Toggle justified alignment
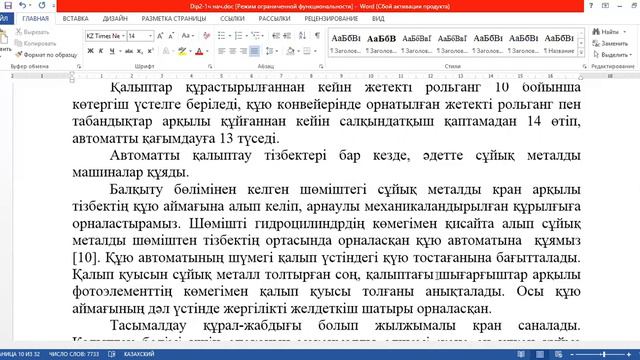 click(x=254, y=51)
